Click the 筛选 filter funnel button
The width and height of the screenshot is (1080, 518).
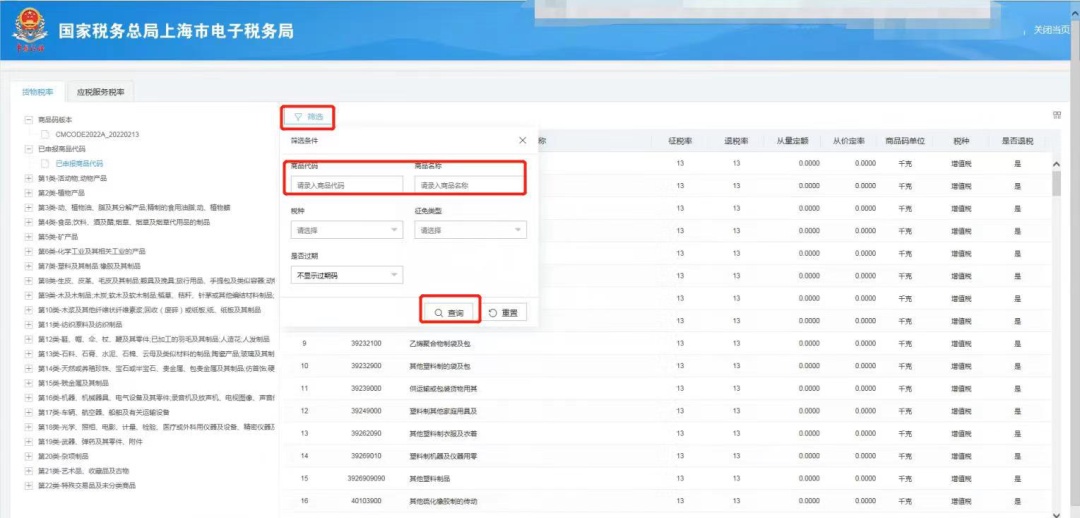coord(308,117)
